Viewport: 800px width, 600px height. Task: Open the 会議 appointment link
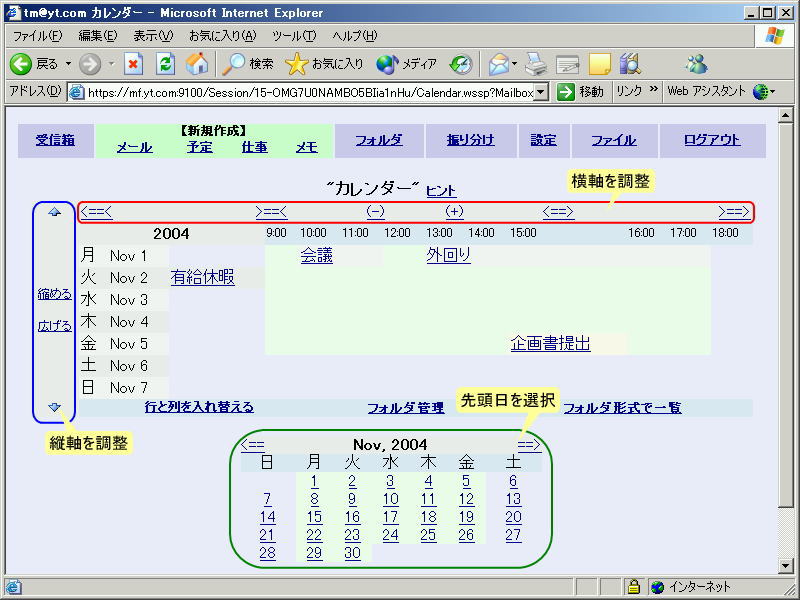(x=317, y=256)
